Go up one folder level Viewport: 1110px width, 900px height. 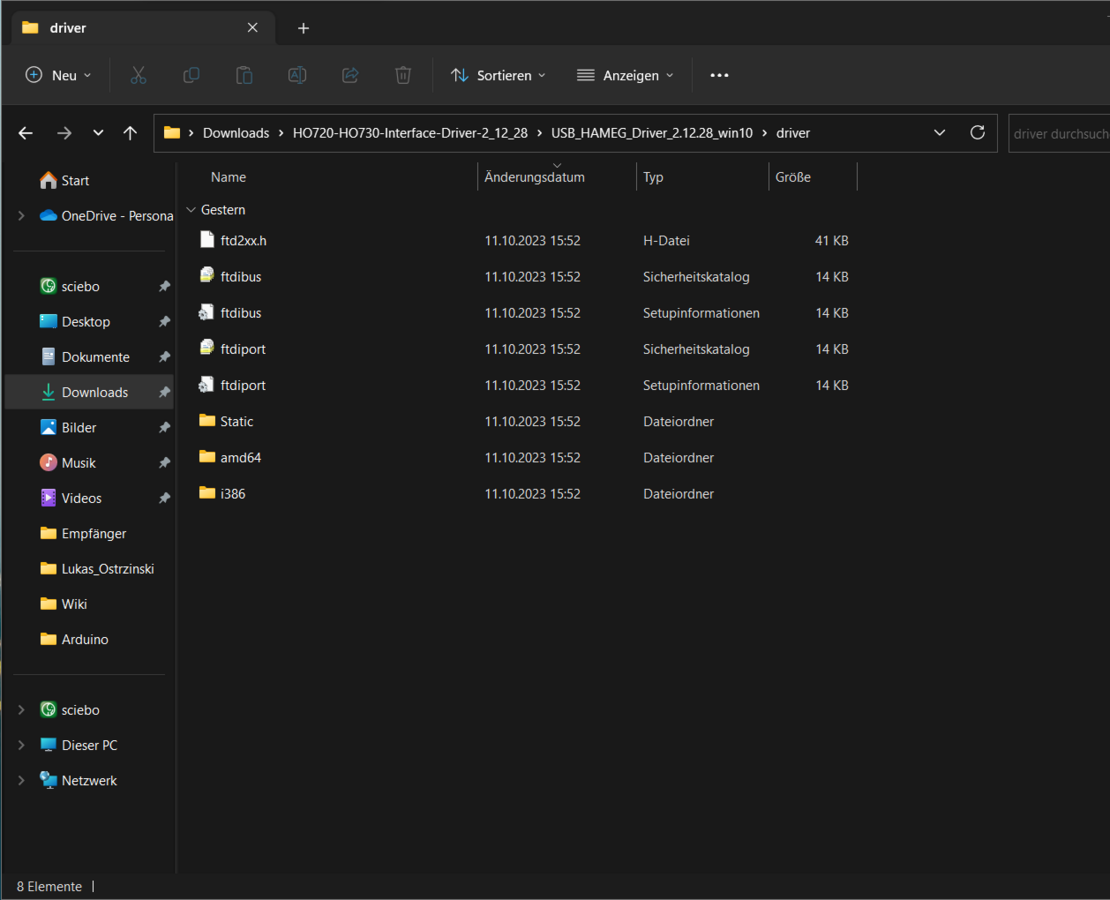point(130,133)
